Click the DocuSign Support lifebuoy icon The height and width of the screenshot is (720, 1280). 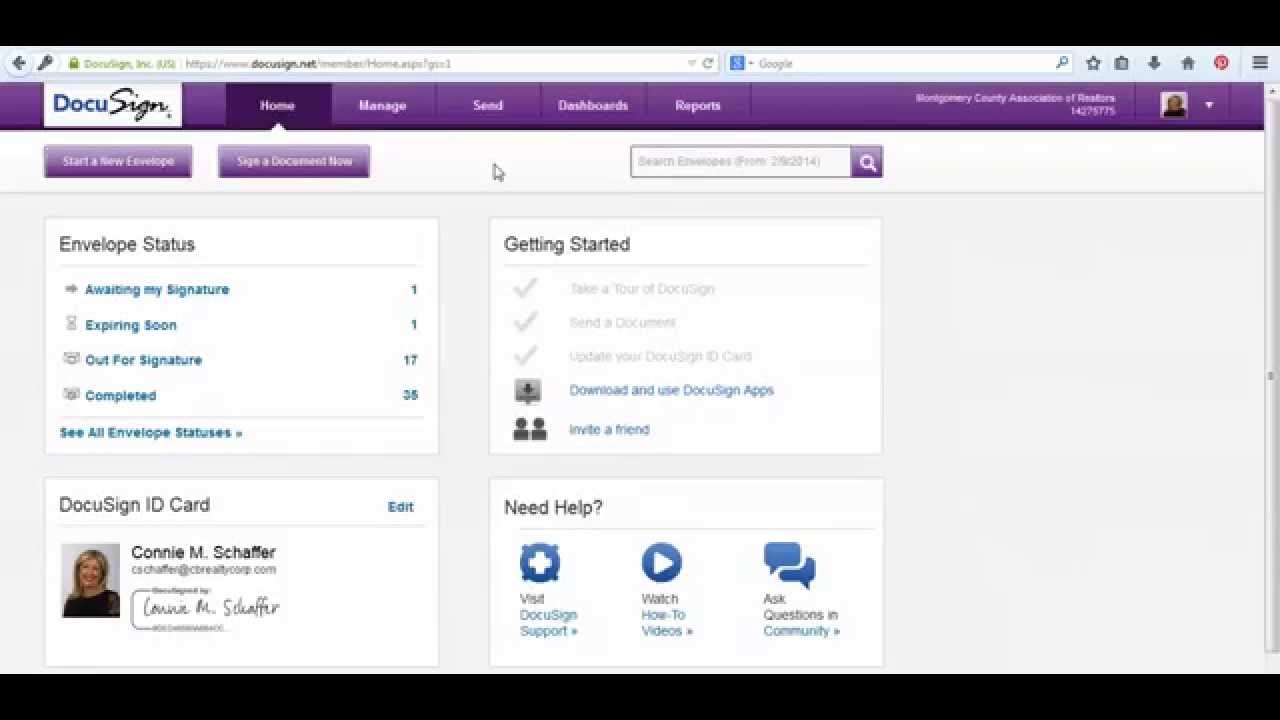click(540, 563)
